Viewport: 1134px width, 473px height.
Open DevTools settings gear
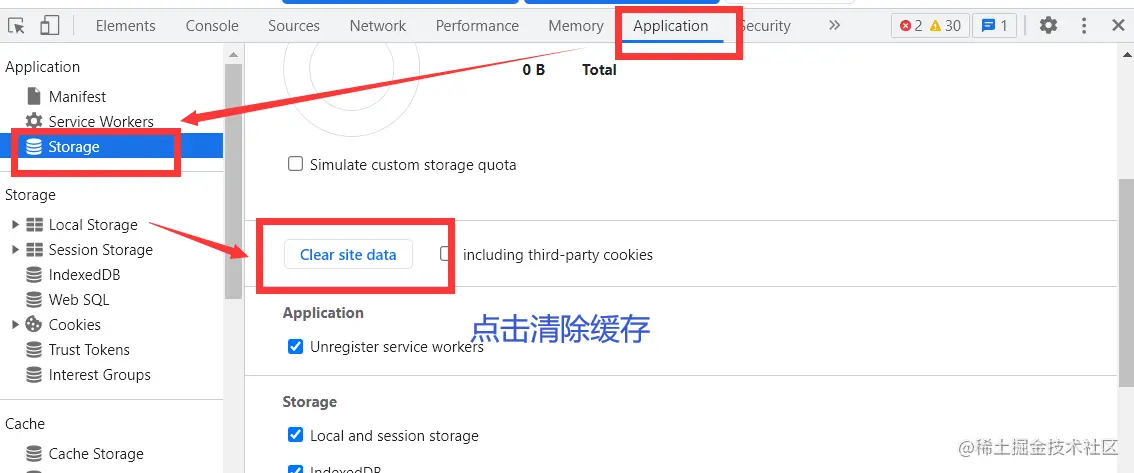1048,26
